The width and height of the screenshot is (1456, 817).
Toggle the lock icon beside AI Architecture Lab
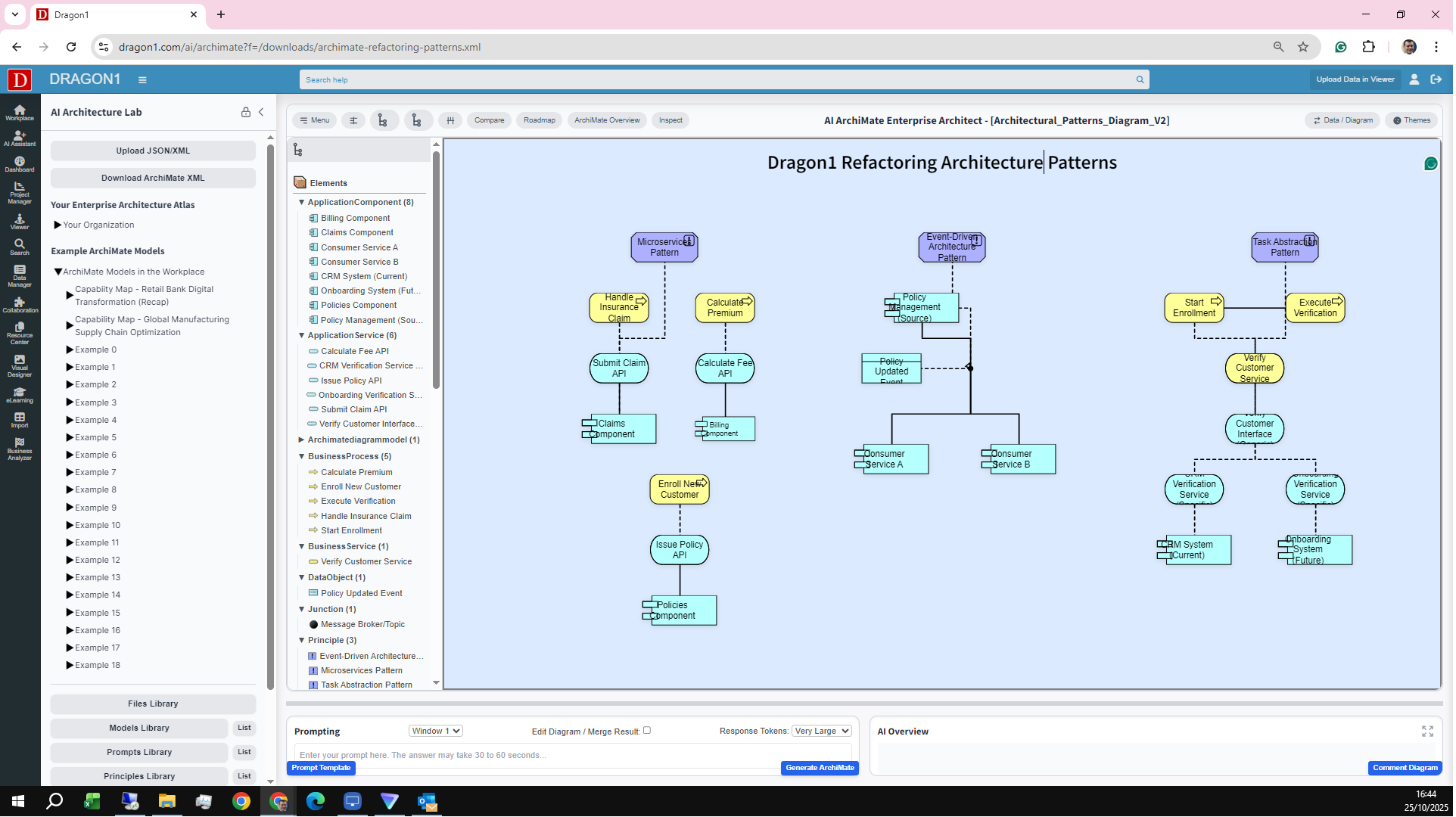245,112
